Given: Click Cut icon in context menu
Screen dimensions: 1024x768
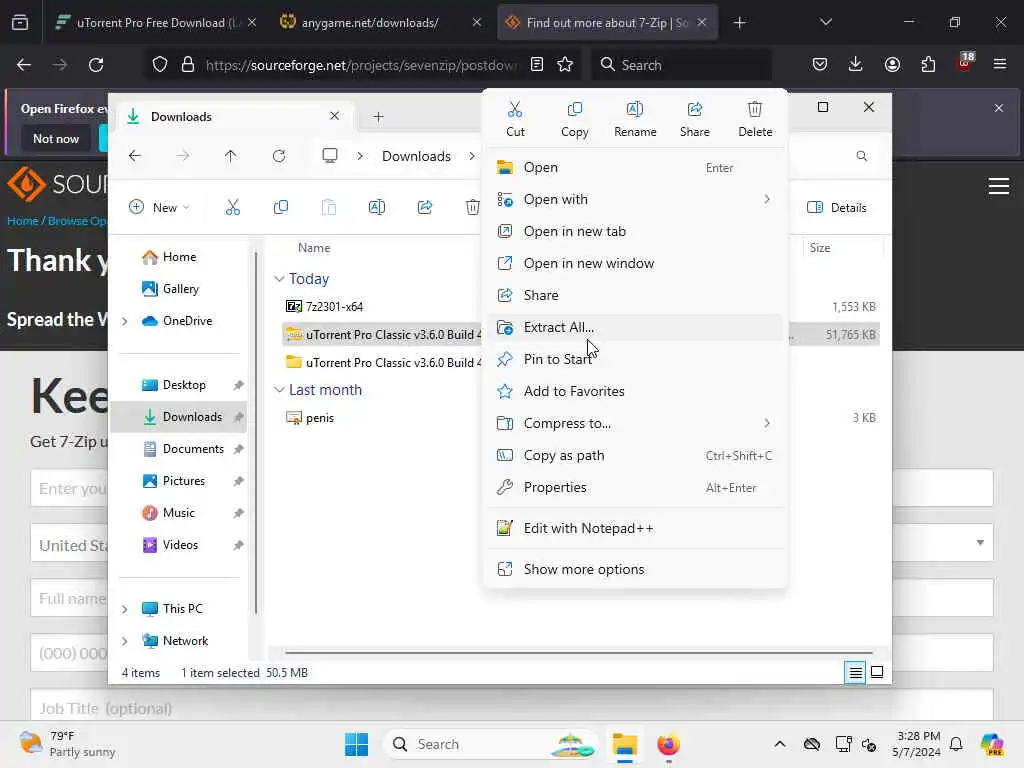Looking at the screenshot, I should tap(515, 118).
